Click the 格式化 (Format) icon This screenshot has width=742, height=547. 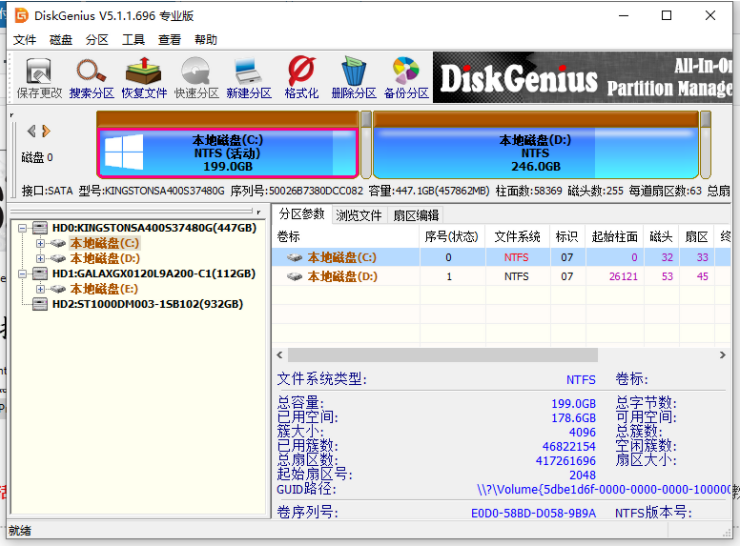point(301,78)
